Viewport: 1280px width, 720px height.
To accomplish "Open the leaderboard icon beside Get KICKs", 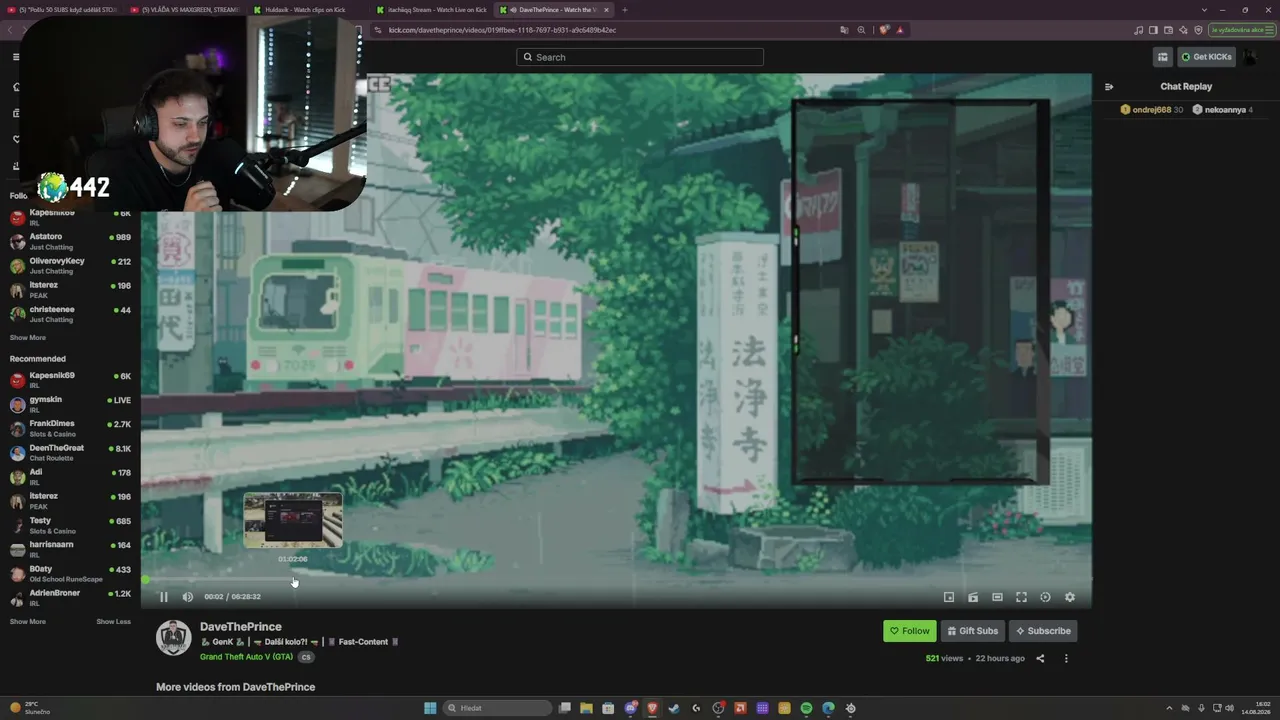I will [x=1163, y=57].
